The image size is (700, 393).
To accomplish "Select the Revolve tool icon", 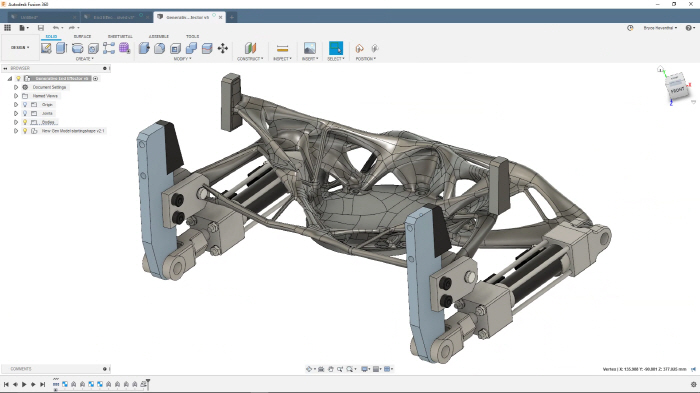I will (x=77, y=48).
